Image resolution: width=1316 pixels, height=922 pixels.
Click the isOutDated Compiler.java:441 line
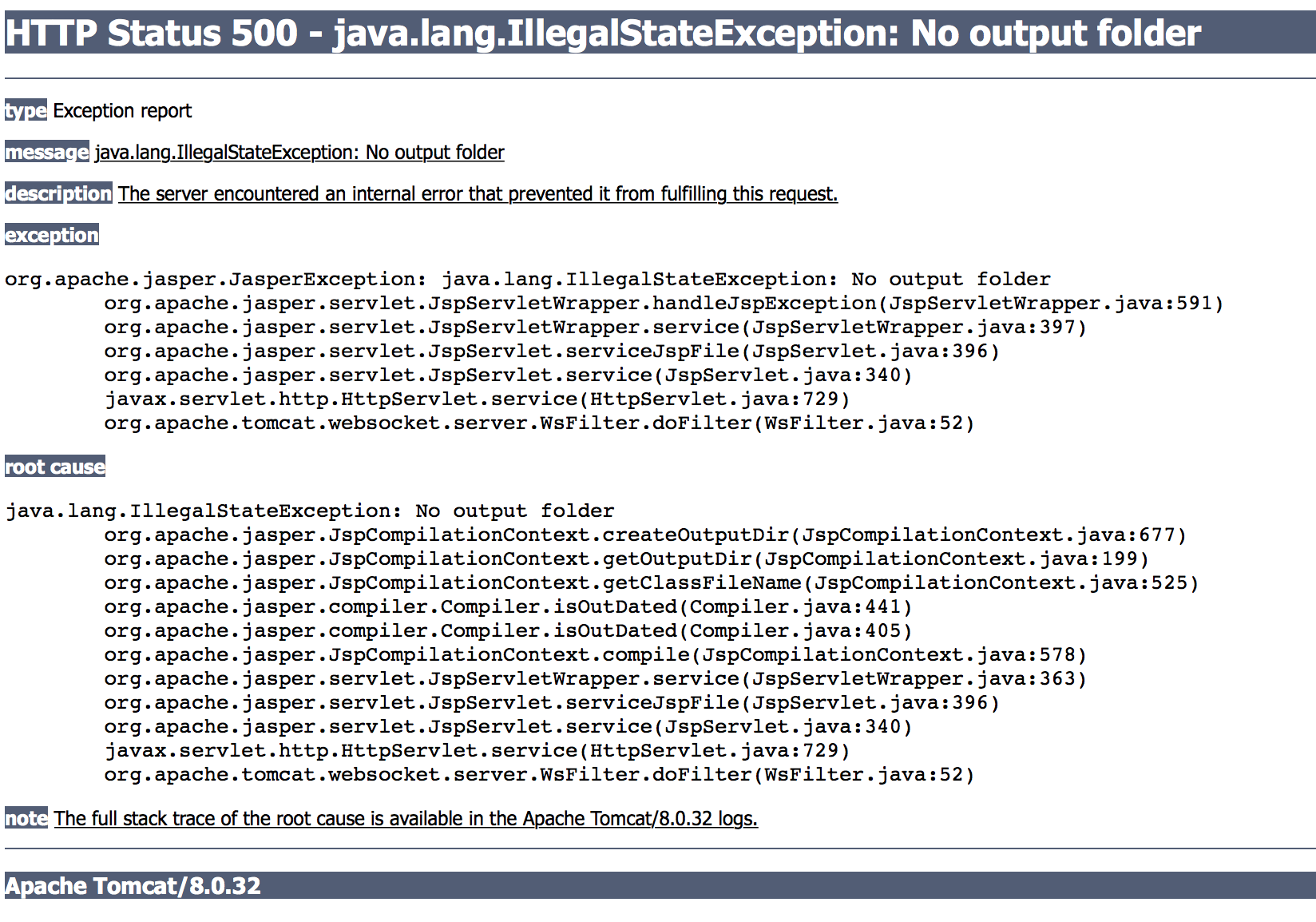pos(508,606)
